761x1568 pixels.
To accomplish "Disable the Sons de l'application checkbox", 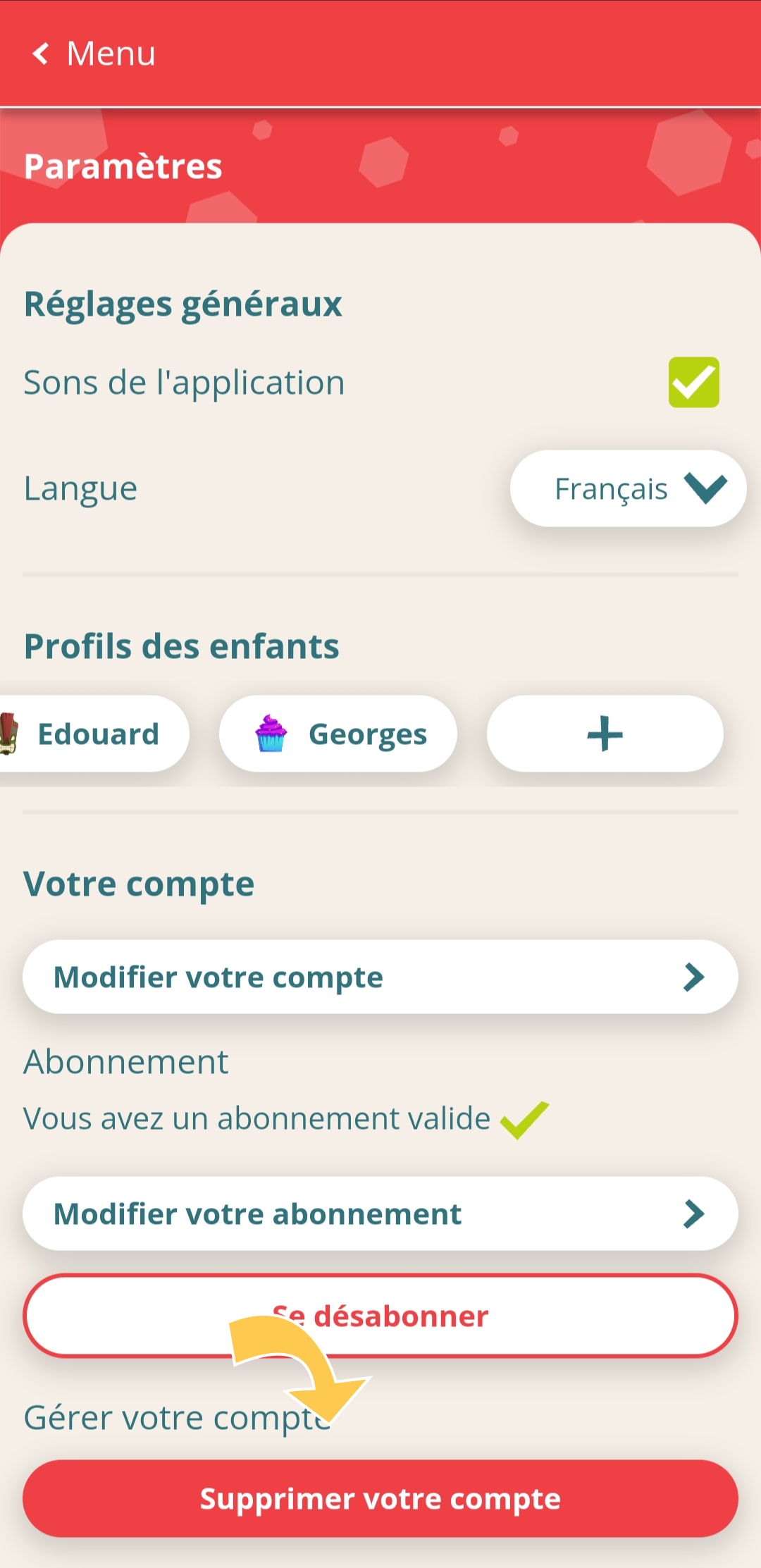I will coord(694,382).
